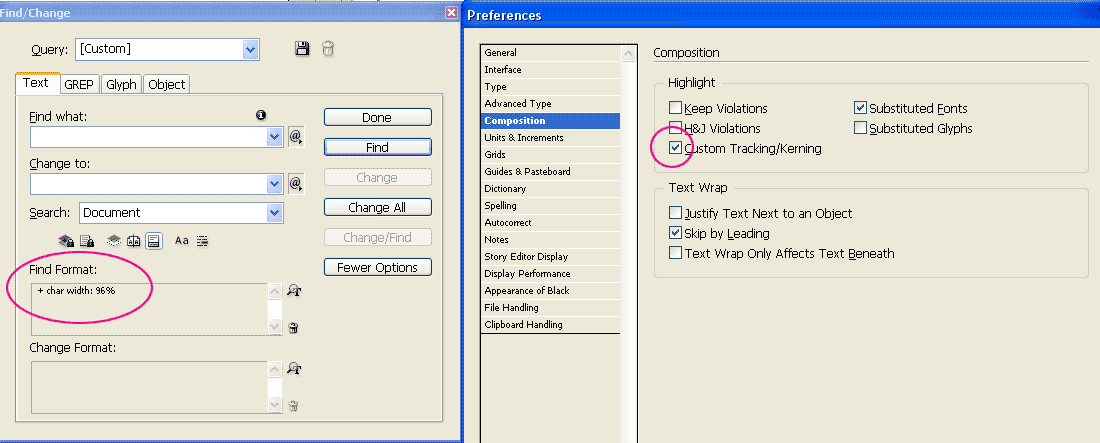Expand the Find what history dropdown

pos(274,137)
